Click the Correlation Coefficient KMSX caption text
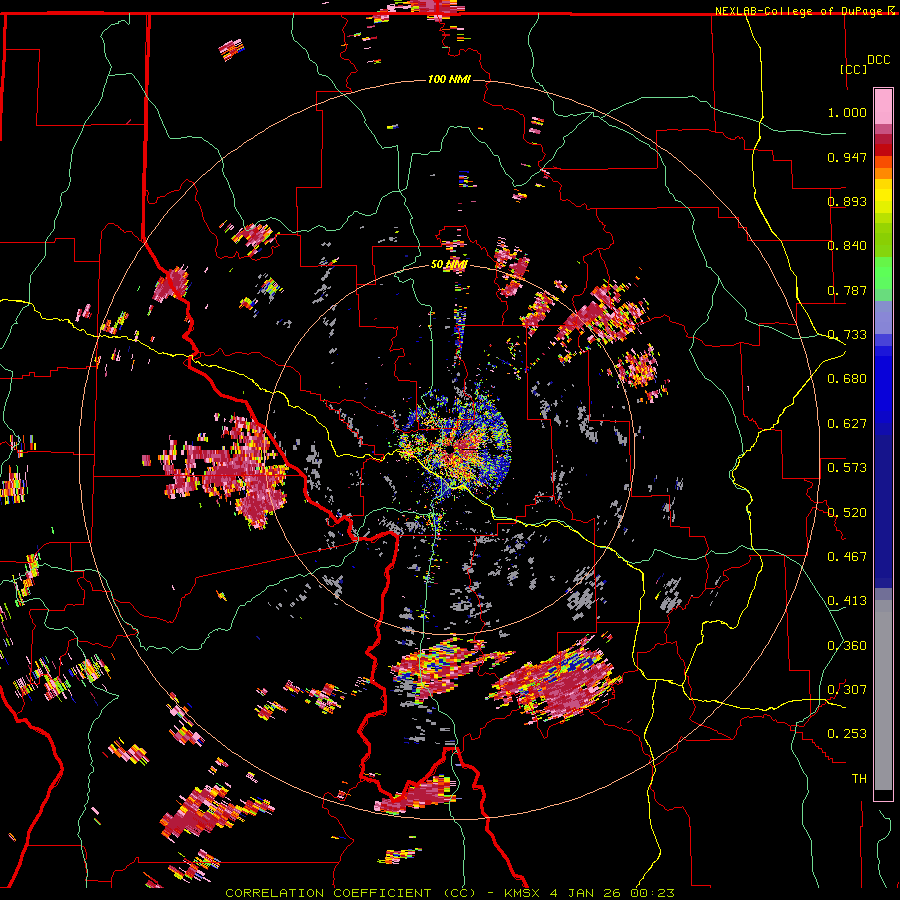The height and width of the screenshot is (900, 900). [x=449, y=893]
